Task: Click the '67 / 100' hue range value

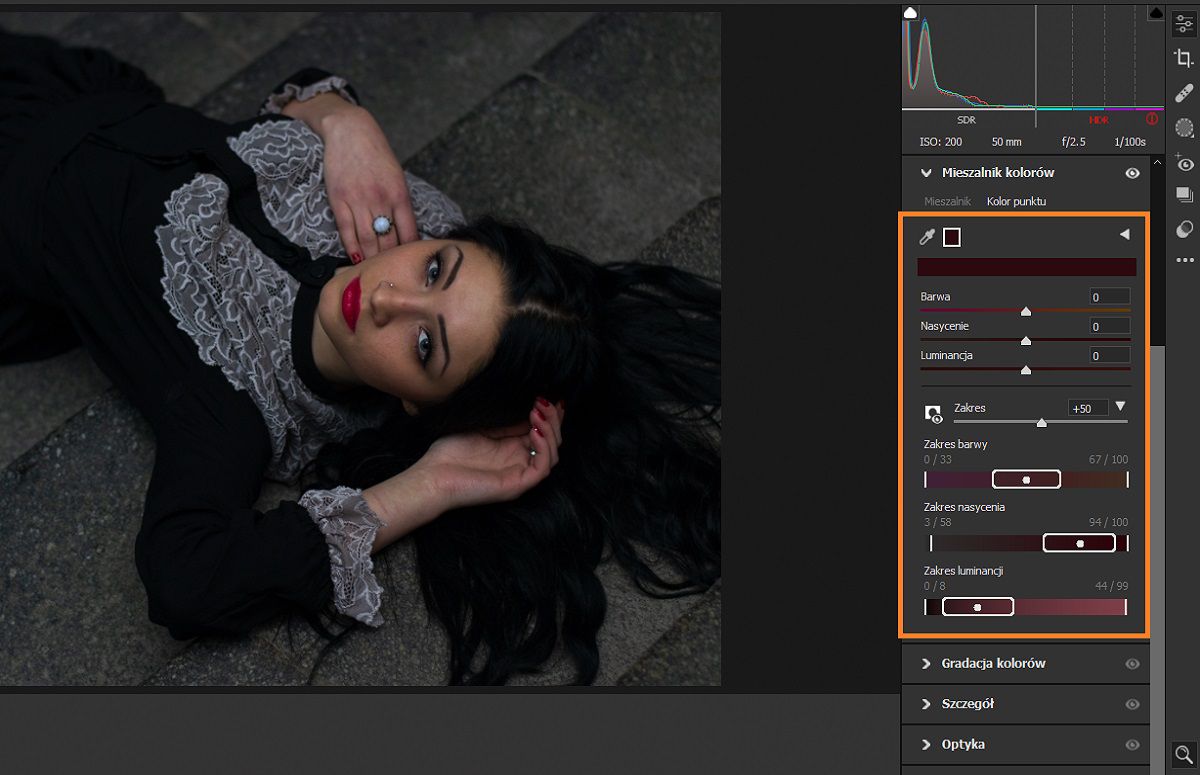Action: click(1109, 459)
